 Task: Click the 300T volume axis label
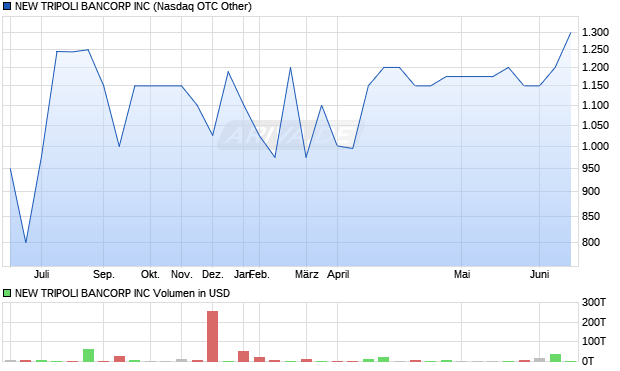click(594, 303)
